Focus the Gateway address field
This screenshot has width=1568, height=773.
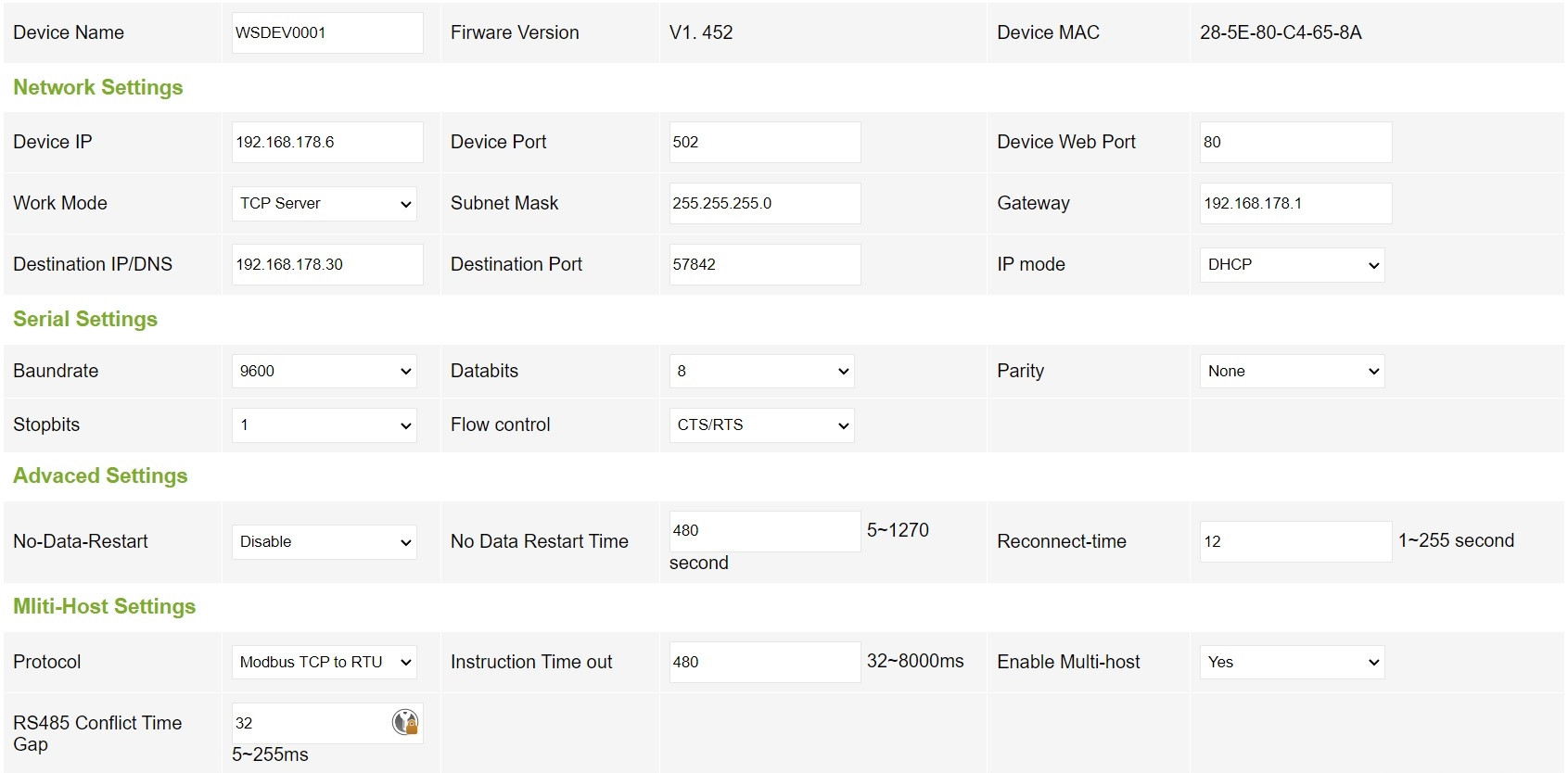click(x=1295, y=204)
